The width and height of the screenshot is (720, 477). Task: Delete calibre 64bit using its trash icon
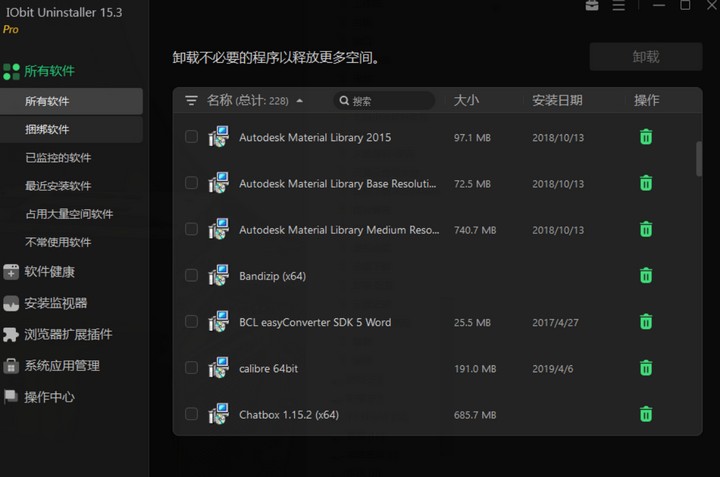(x=646, y=368)
